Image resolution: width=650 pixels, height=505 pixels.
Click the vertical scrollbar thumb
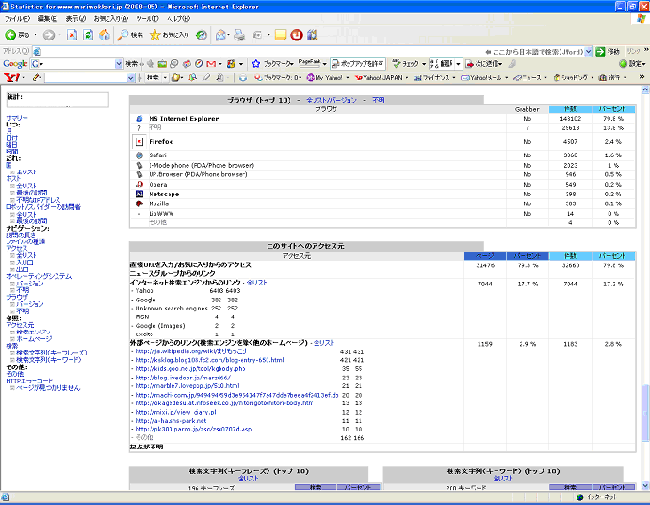coord(645,411)
